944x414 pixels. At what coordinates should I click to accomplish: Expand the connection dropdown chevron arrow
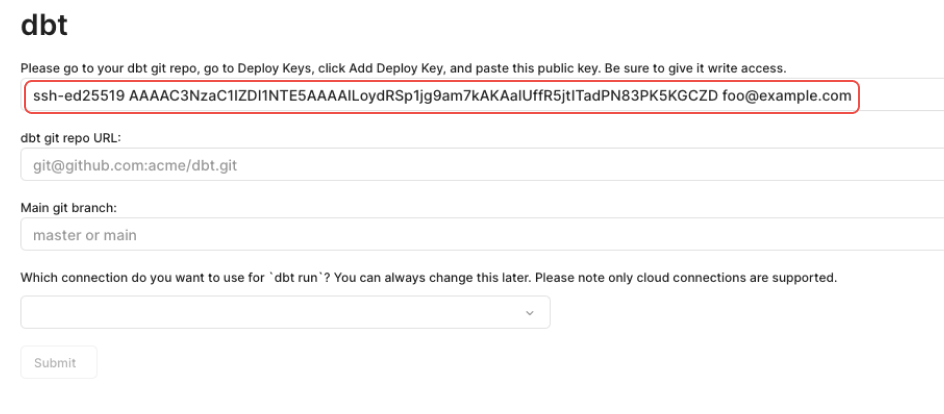tap(530, 313)
